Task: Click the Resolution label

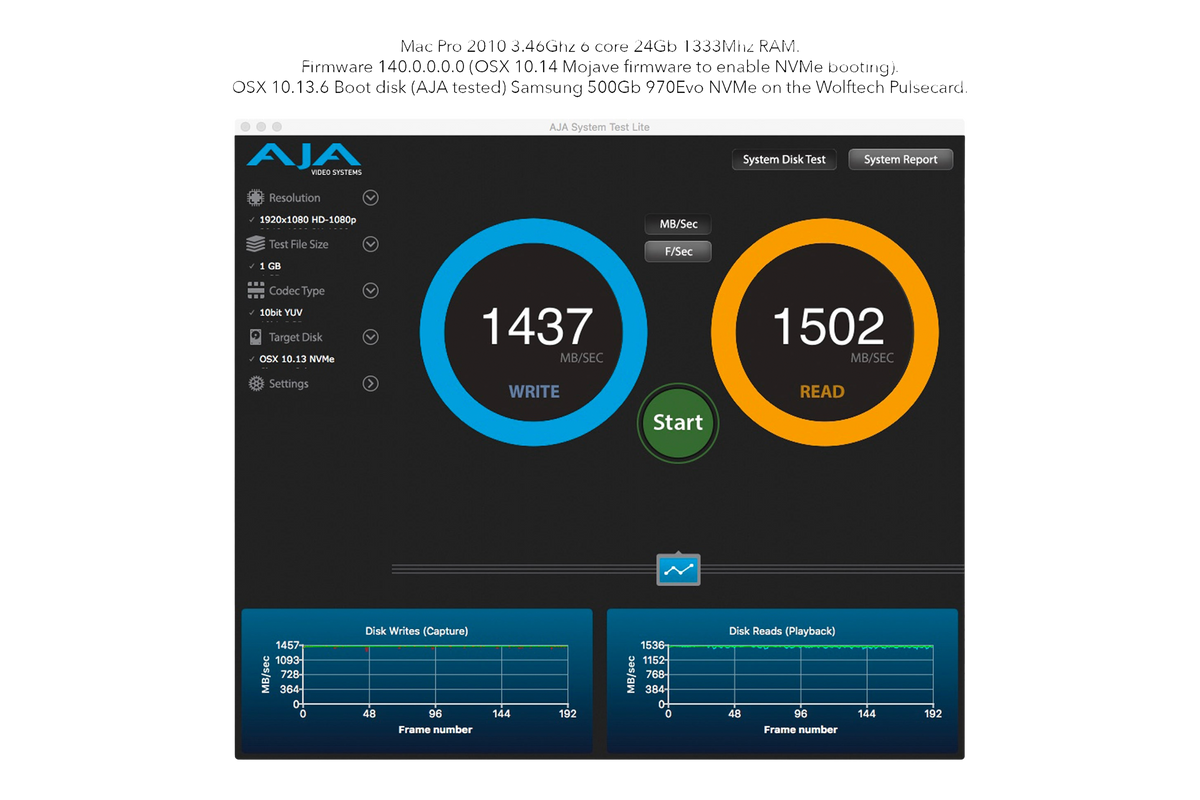Action: [x=295, y=198]
